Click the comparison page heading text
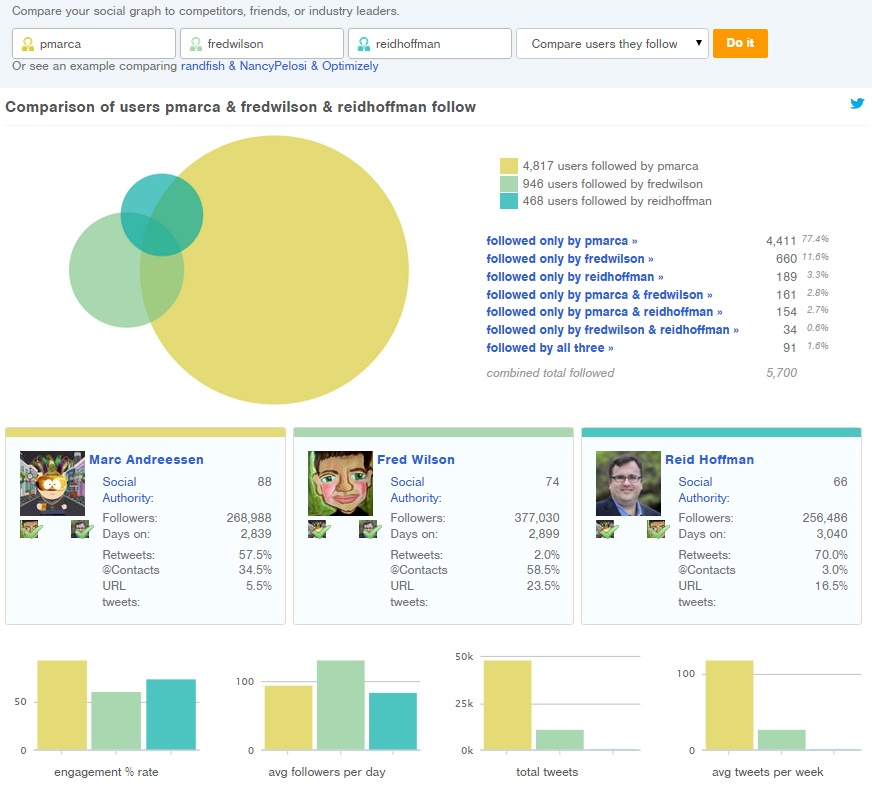The width and height of the screenshot is (872, 785). click(240, 107)
